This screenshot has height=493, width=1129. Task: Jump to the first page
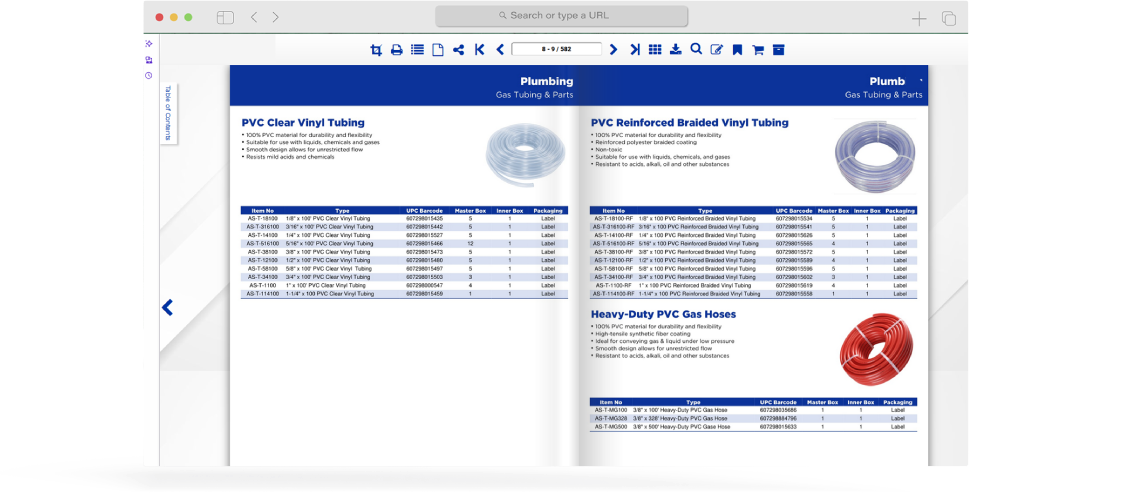click(x=480, y=50)
